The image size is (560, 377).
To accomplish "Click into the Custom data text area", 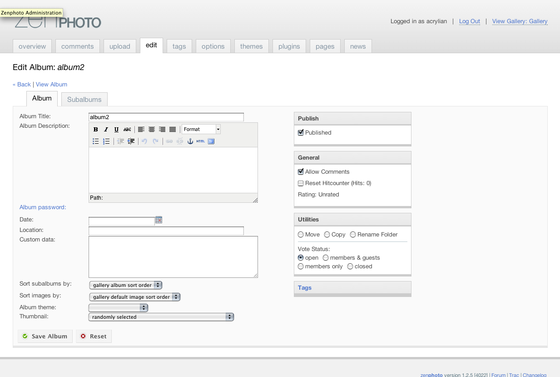I will pos(173,257).
